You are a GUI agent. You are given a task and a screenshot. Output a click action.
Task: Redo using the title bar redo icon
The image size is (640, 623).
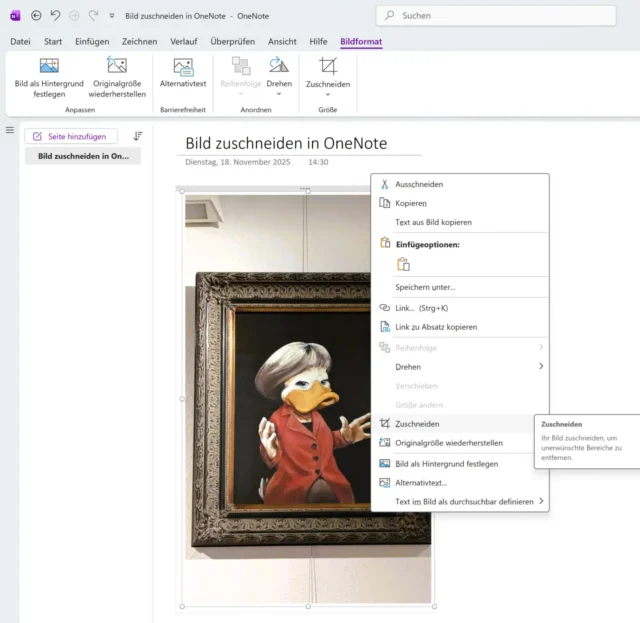(x=93, y=16)
